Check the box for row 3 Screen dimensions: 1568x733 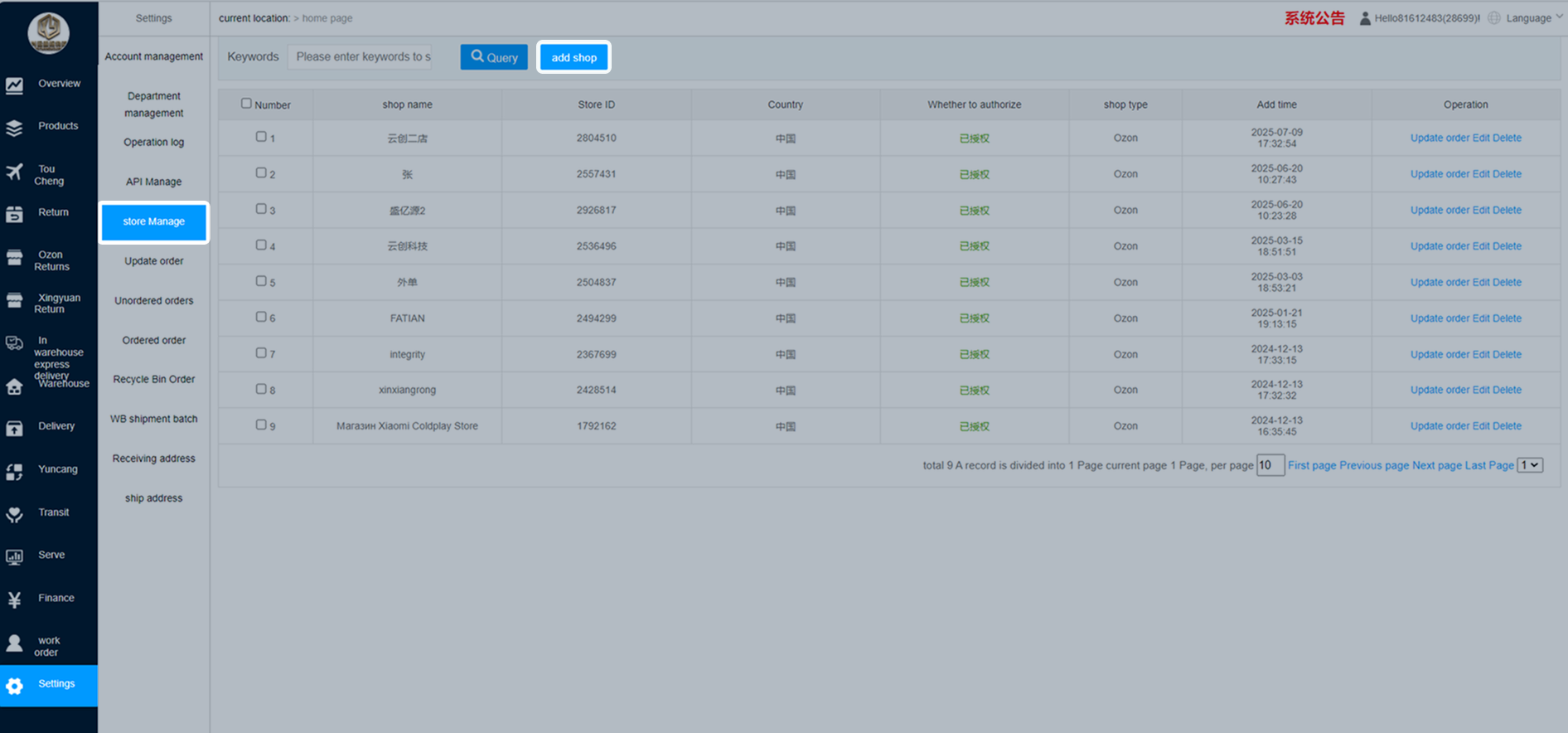point(261,209)
